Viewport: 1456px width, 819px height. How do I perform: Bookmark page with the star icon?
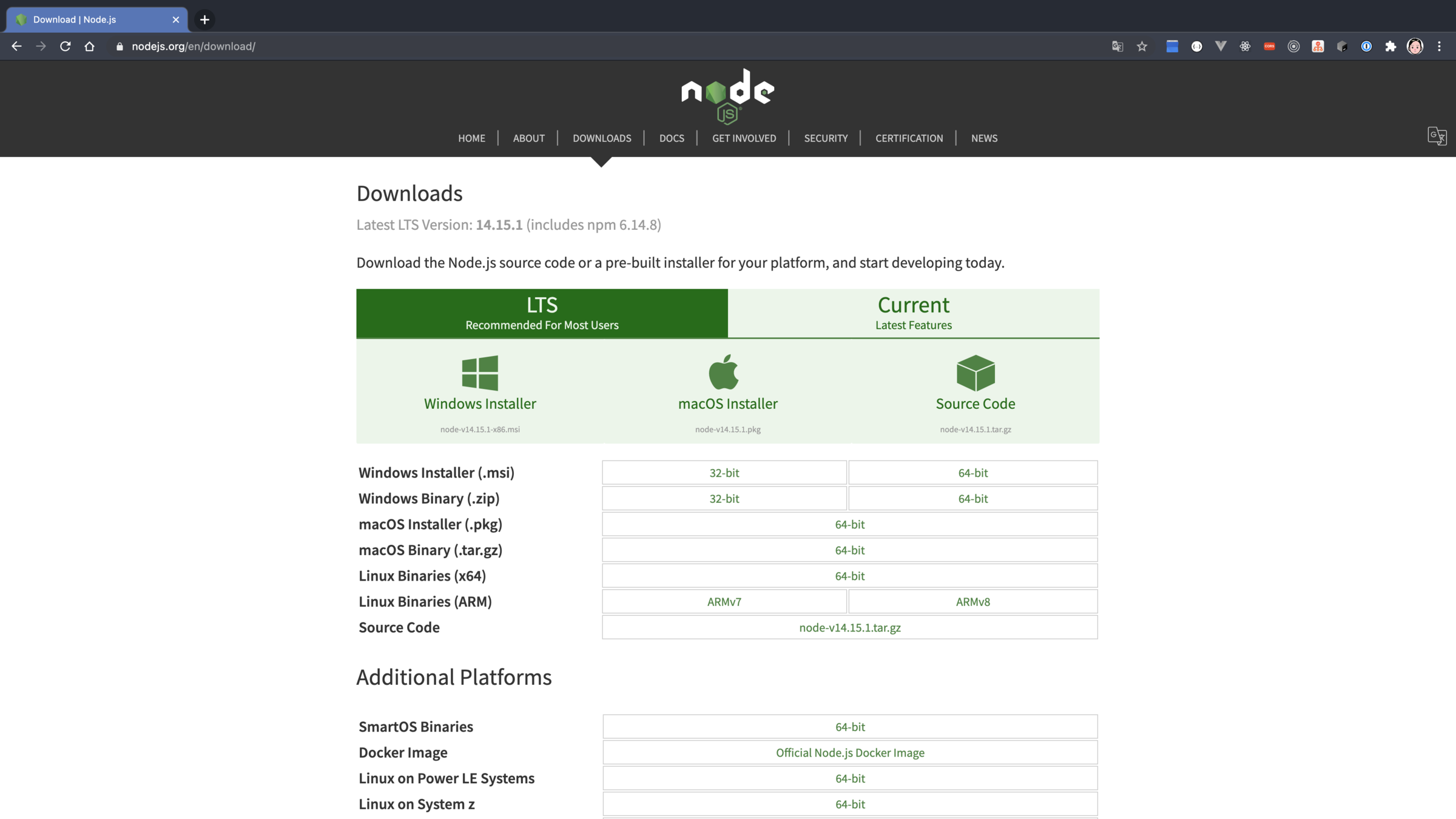click(x=1142, y=46)
